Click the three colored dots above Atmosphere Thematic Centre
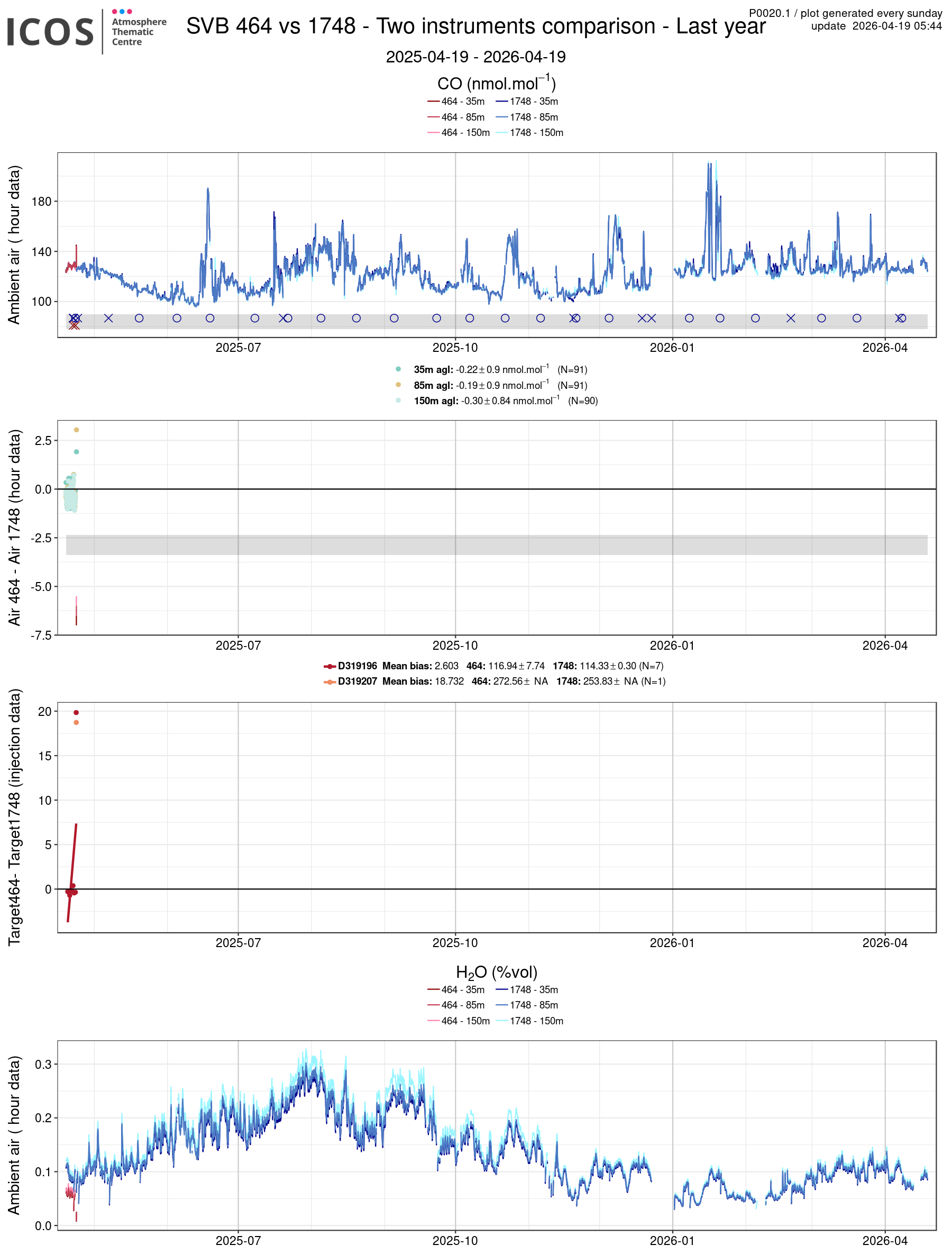Viewport: 952px width, 1254px height. coord(122,11)
